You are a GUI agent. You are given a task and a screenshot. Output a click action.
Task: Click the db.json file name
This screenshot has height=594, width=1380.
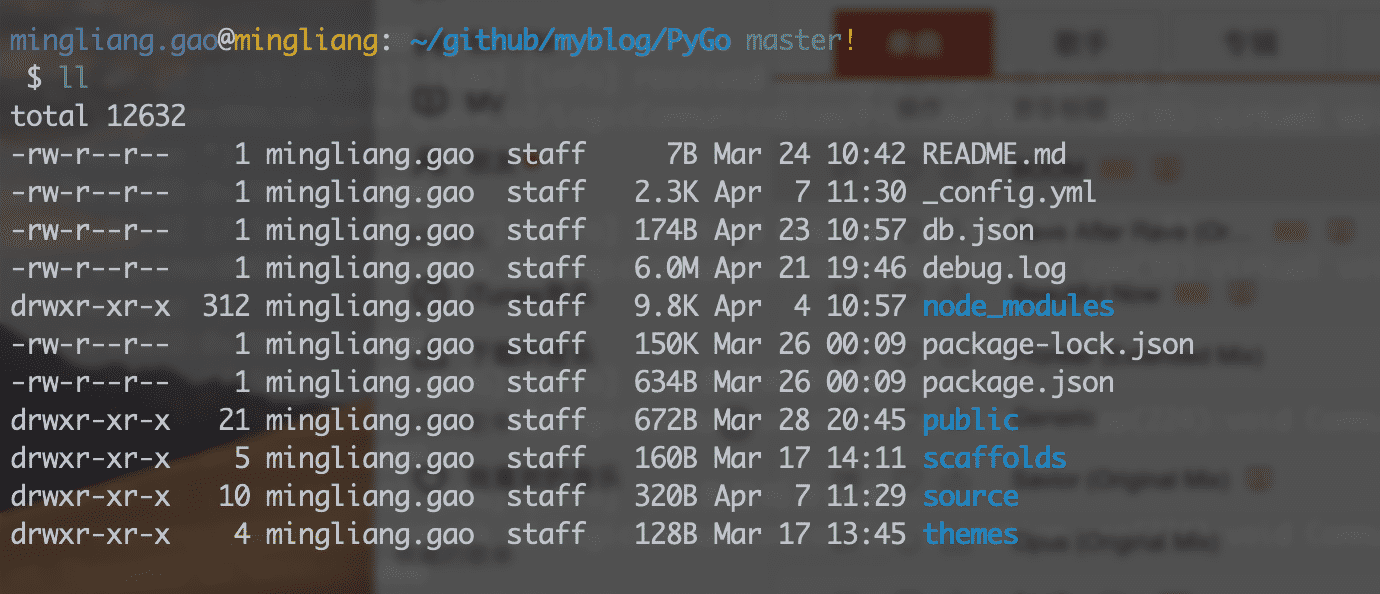(978, 230)
